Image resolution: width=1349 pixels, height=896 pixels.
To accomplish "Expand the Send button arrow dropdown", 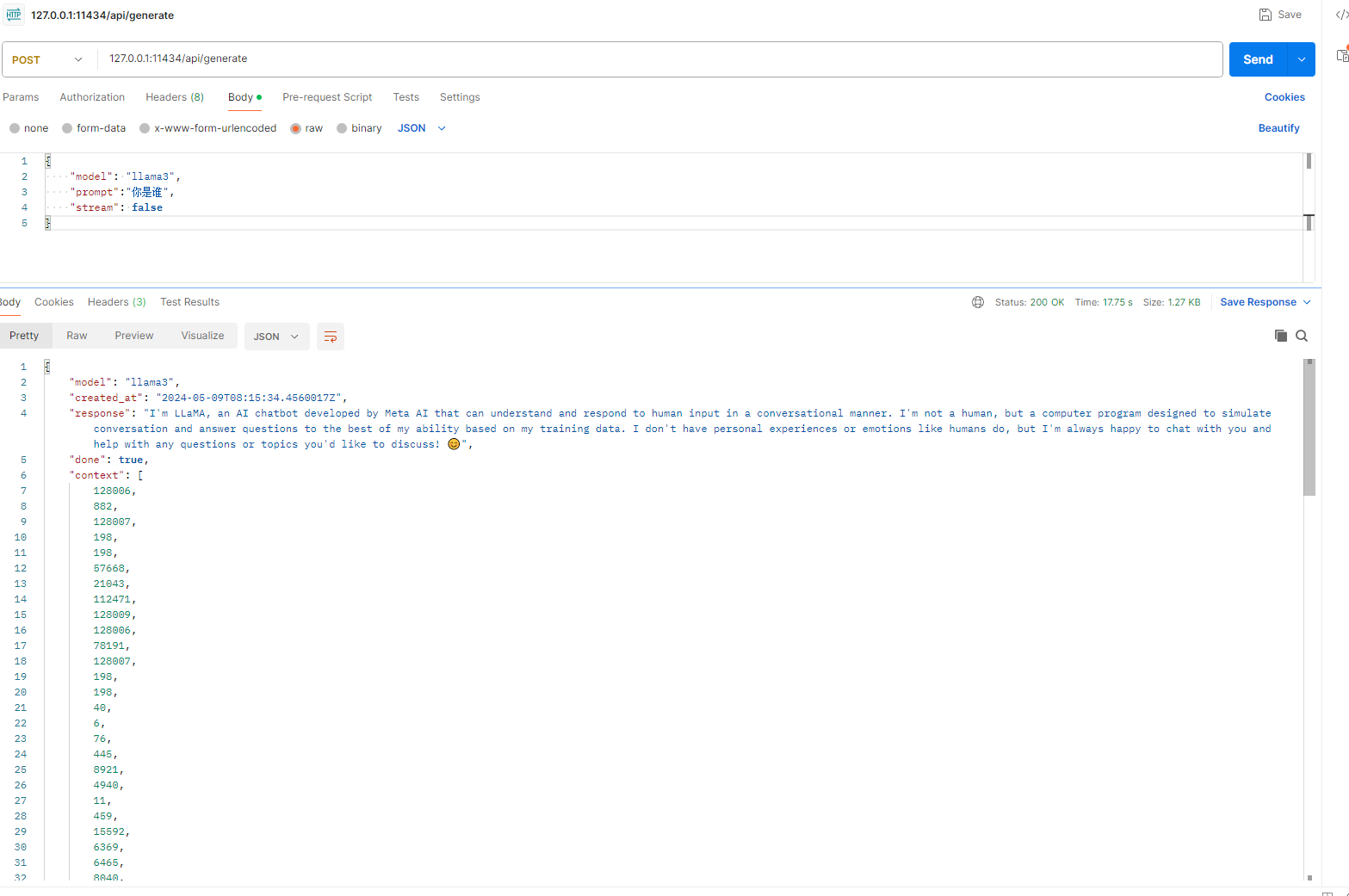I will click(x=1301, y=59).
